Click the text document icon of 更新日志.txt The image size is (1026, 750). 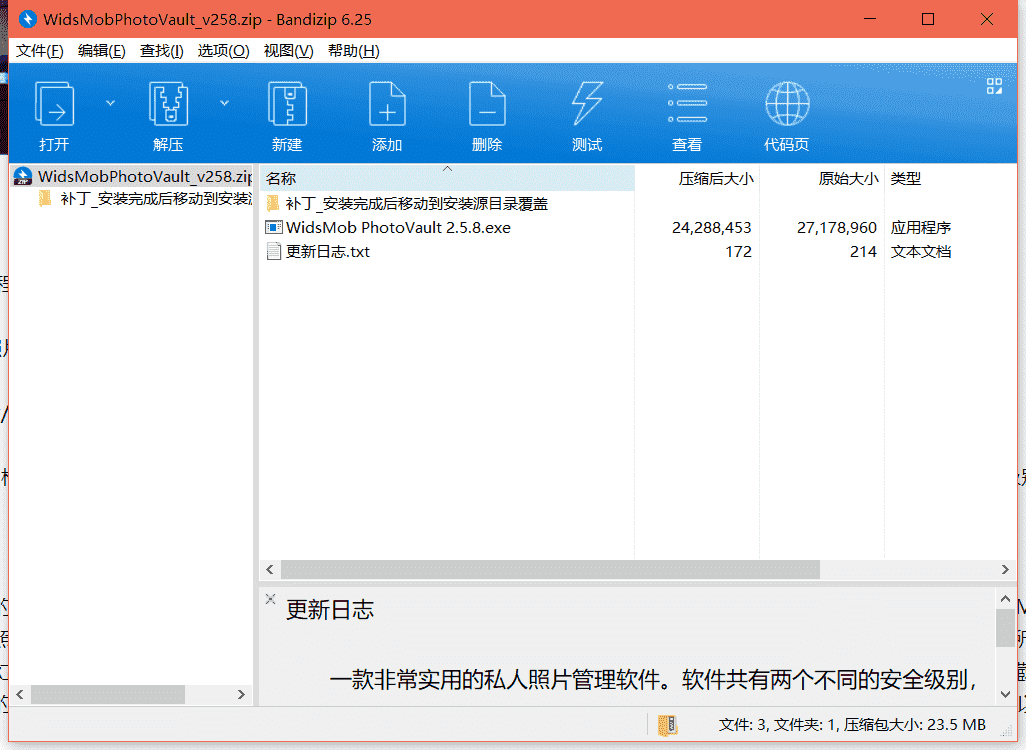click(274, 252)
